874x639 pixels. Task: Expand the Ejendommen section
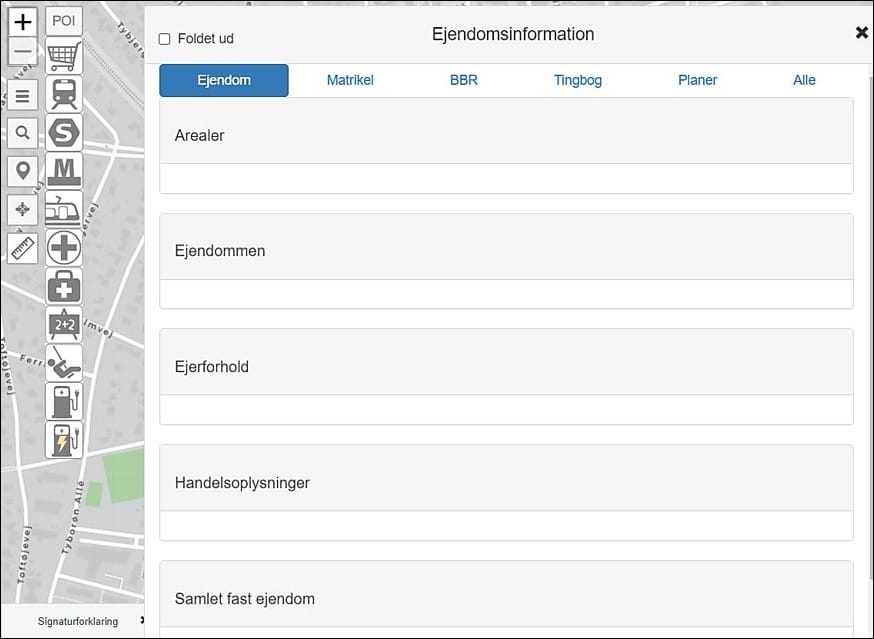[506, 246]
